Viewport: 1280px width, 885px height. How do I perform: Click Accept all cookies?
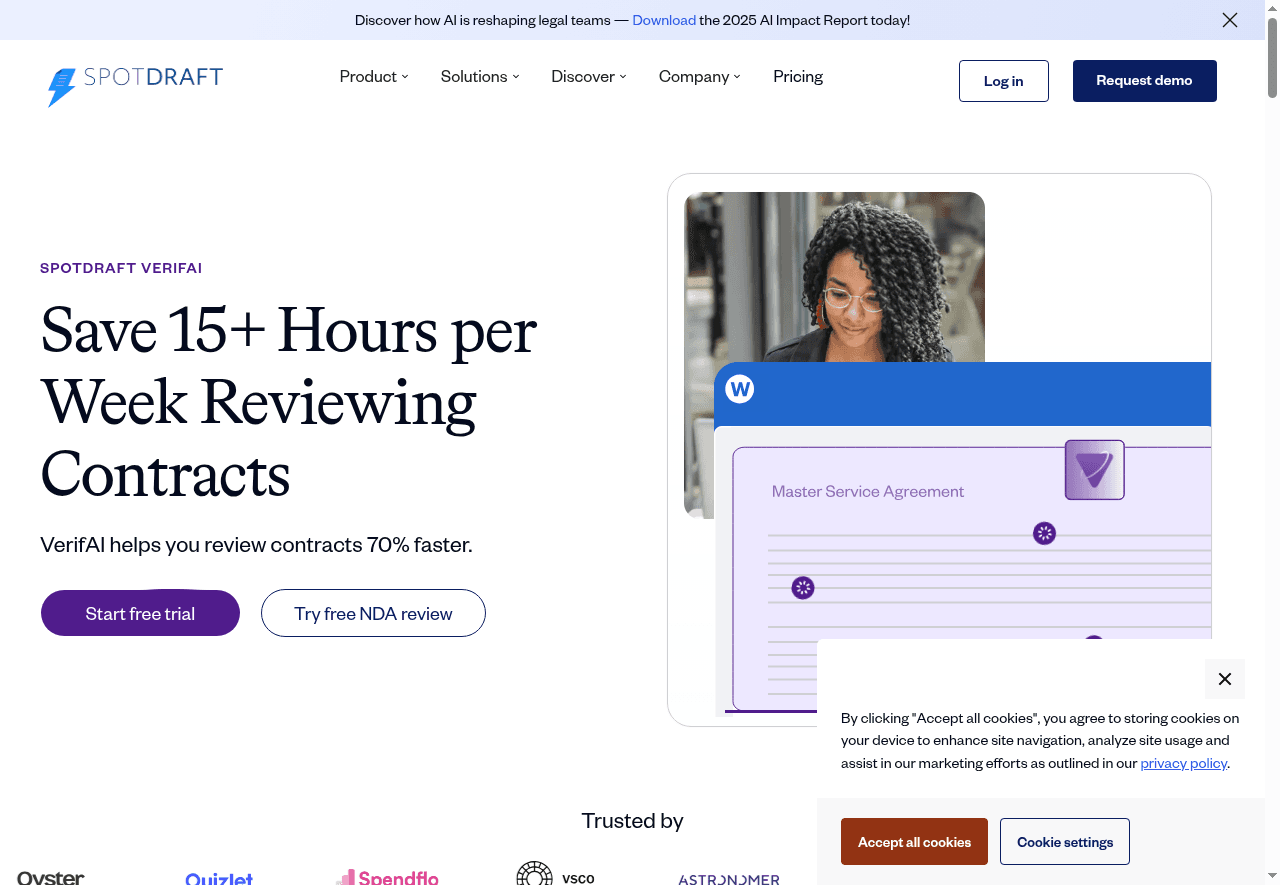click(x=913, y=841)
